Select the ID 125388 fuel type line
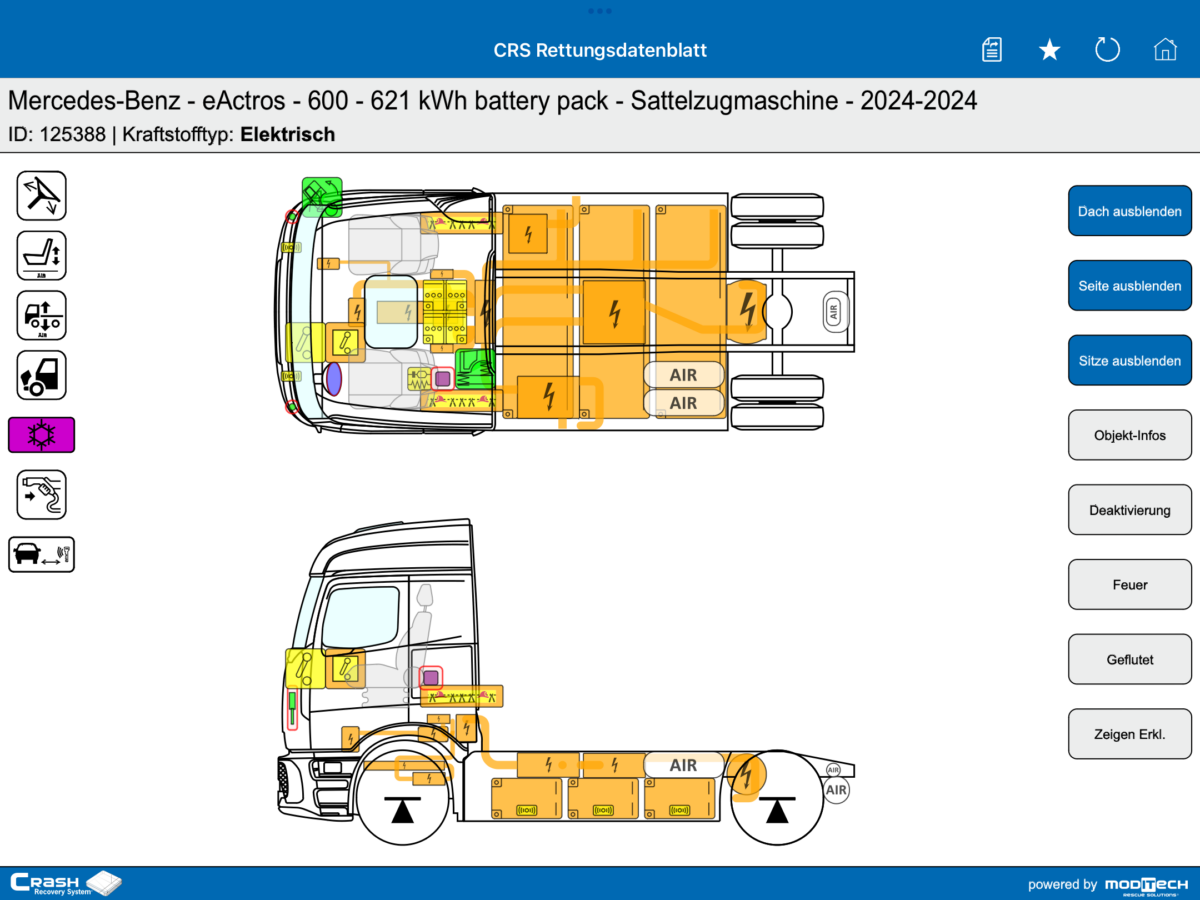This screenshot has width=1200, height=900. [x=172, y=134]
